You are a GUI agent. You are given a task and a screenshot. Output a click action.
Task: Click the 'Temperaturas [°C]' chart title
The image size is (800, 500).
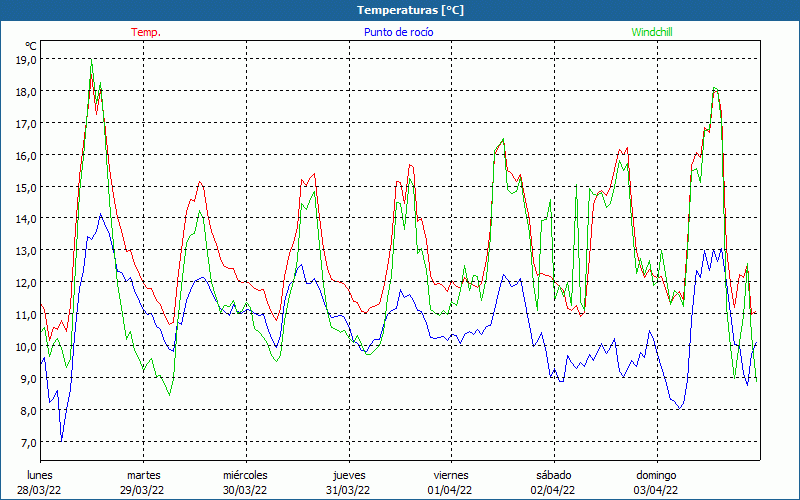coord(410,10)
